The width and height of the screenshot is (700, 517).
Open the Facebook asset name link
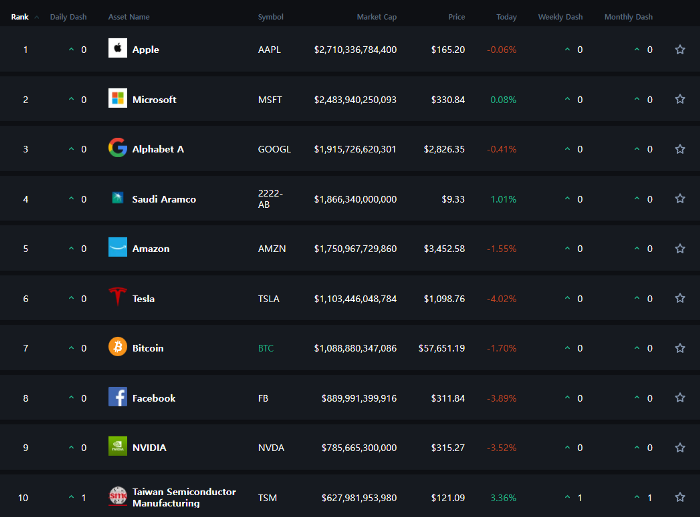(154, 398)
